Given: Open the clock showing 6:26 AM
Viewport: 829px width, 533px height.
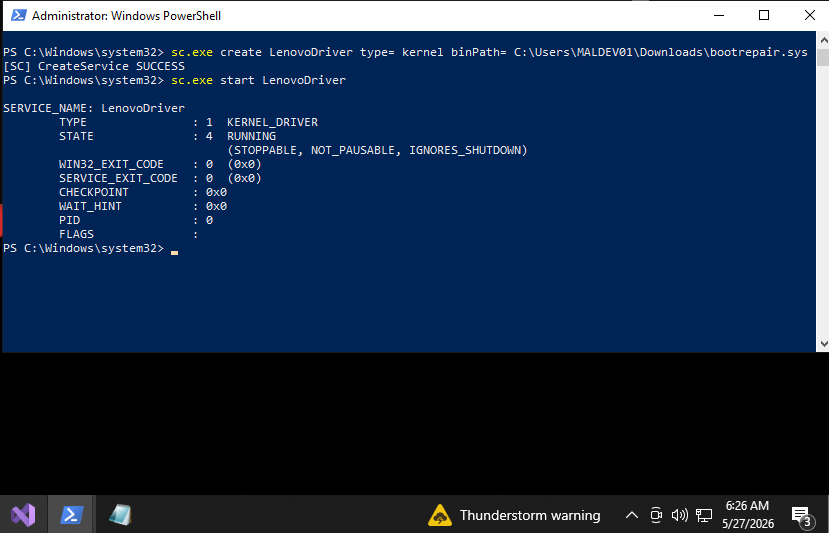Looking at the screenshot, I should [x=747, y=506].
